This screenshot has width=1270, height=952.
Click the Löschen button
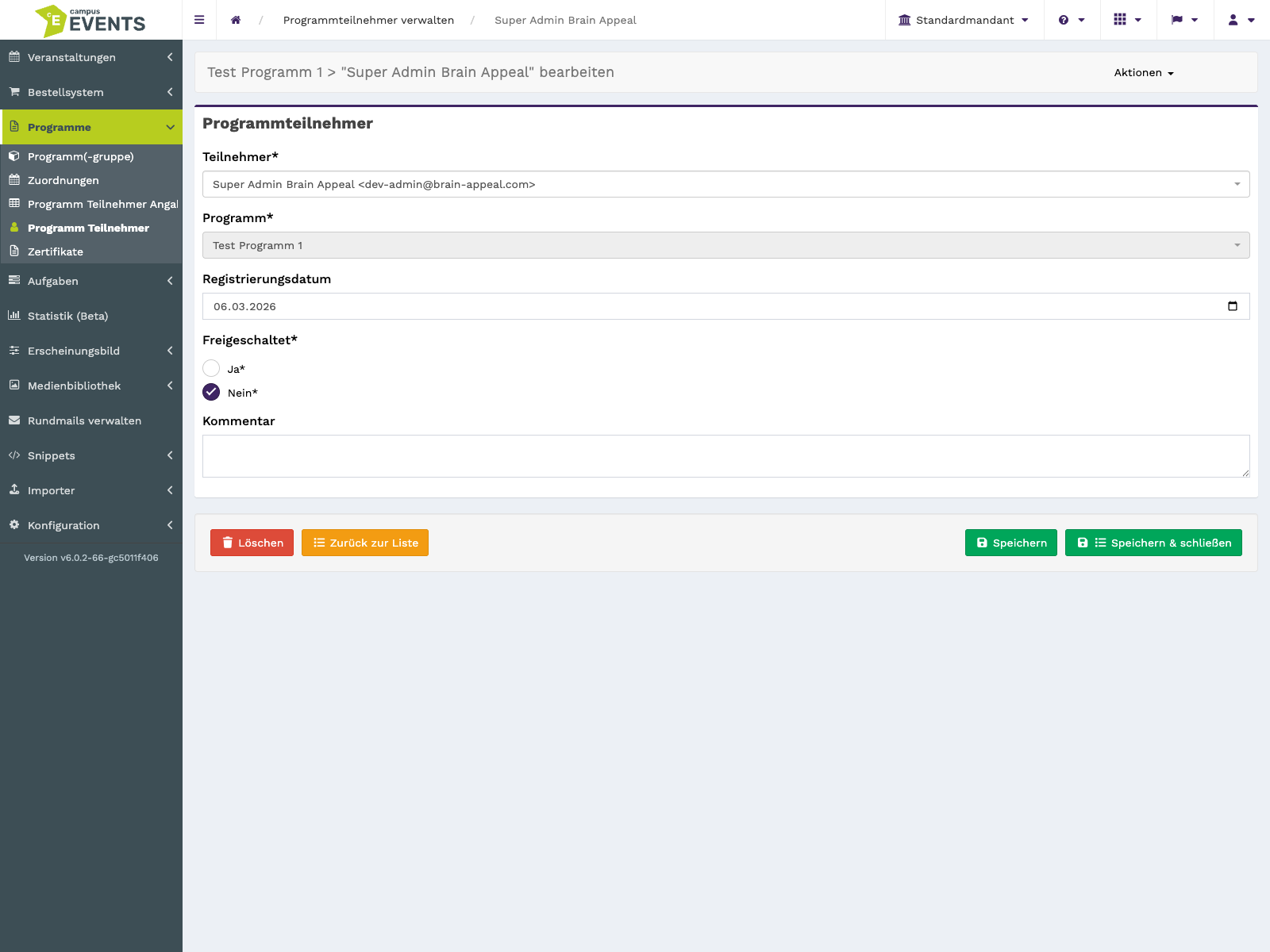tap(252, 543)
